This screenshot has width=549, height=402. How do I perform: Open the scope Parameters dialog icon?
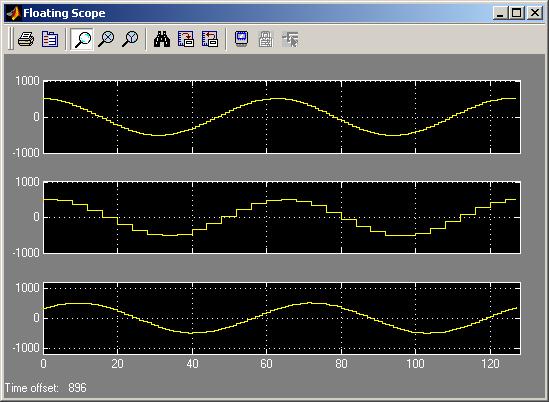coord(50,39)
